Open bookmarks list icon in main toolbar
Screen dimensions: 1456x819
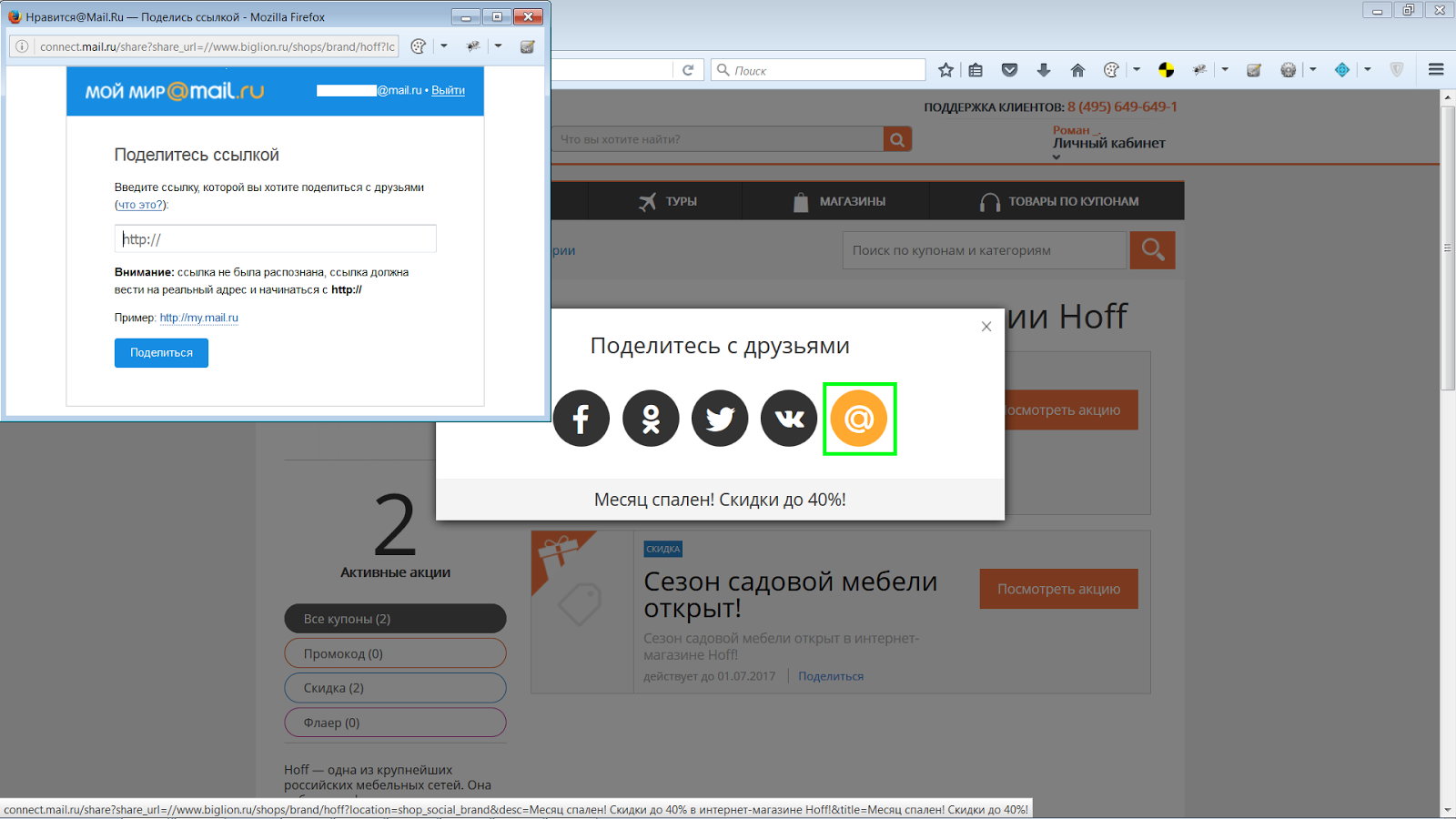[976, 70]
